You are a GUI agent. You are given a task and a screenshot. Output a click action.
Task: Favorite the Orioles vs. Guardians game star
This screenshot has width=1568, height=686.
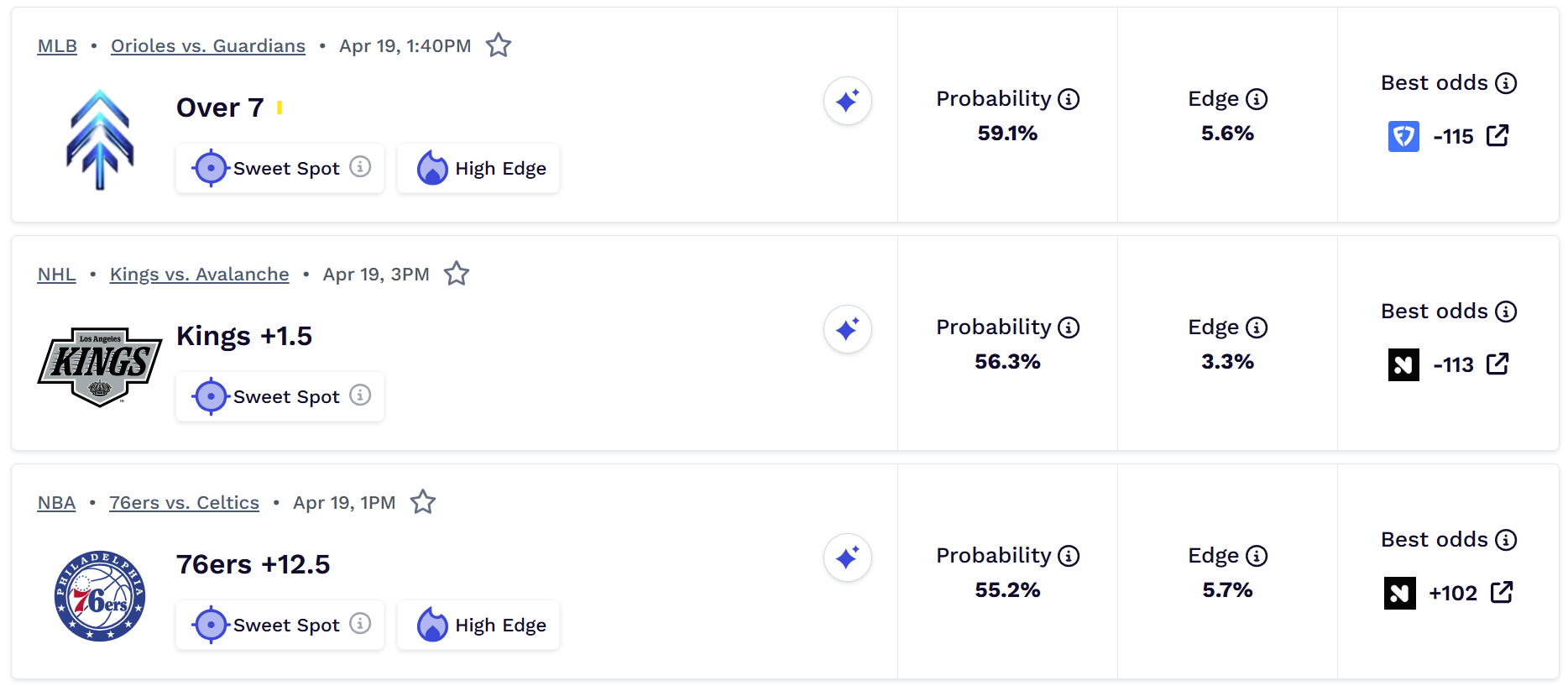(x=499, y=45)
